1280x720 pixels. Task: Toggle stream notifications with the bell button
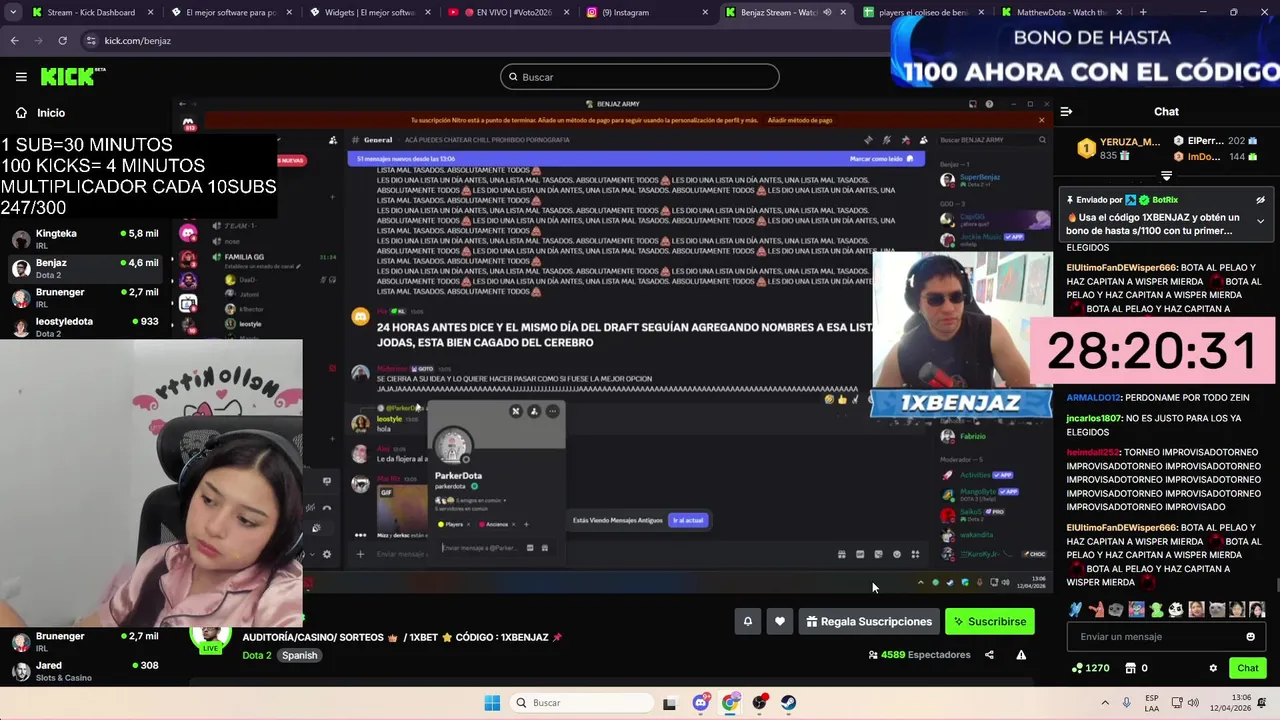(x=747, y=622)
